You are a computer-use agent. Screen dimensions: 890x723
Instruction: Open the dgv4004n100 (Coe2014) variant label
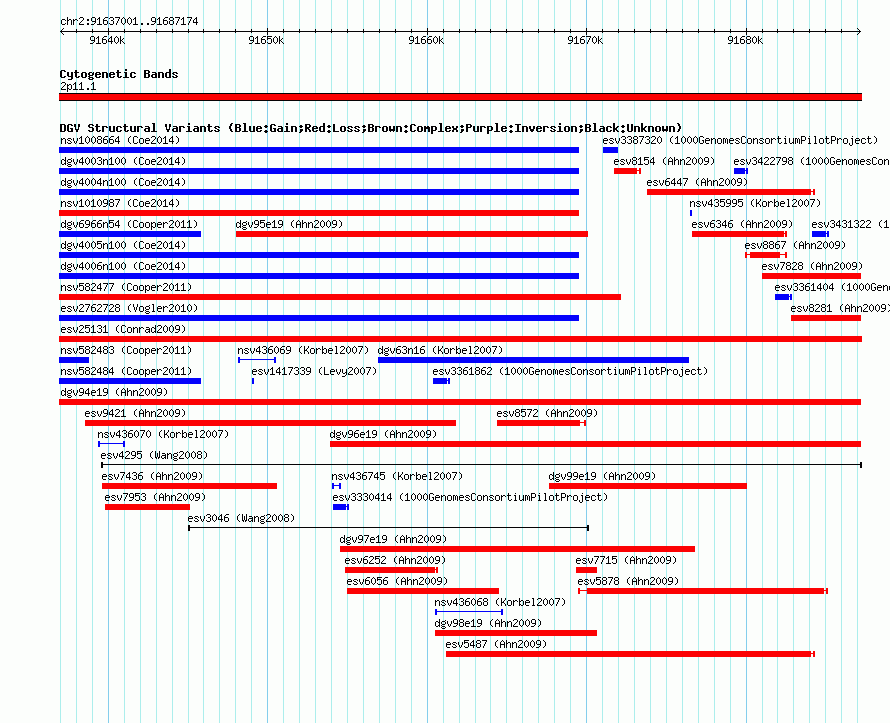[x=123, y=182]
